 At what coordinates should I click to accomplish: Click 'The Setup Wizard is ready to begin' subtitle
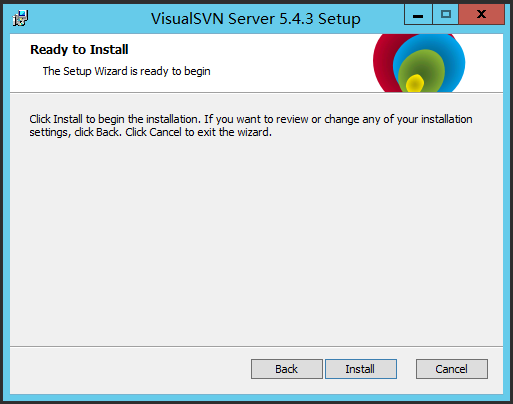127,71
